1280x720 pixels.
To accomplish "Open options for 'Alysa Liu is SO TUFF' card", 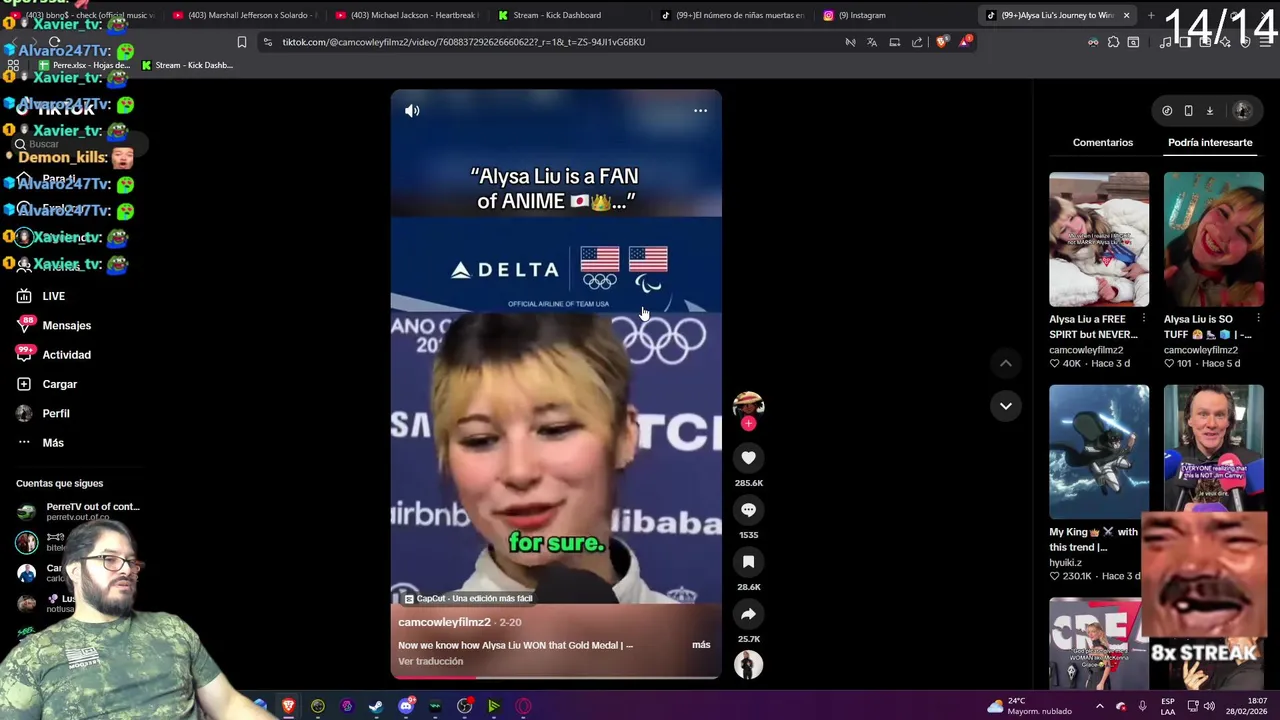I will point(1258,319).
